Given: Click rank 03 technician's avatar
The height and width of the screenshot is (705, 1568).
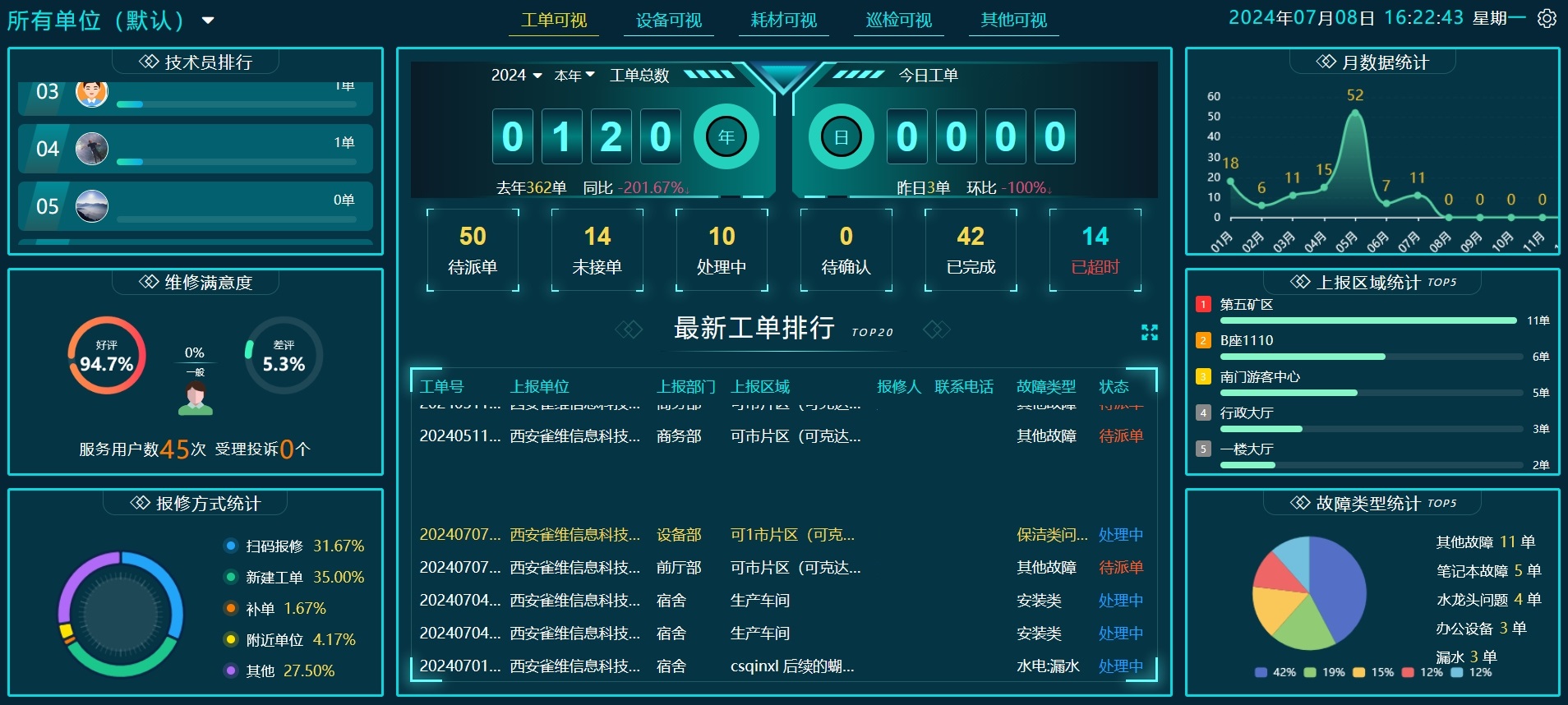Looking at the screenshot, I should tap(91, 92).
